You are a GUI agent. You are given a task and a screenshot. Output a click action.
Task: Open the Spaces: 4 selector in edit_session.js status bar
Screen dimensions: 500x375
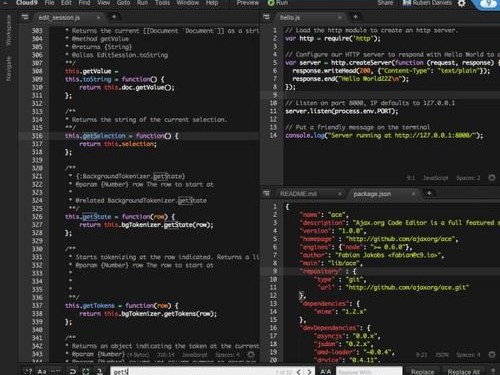click(x=227, y=355)
